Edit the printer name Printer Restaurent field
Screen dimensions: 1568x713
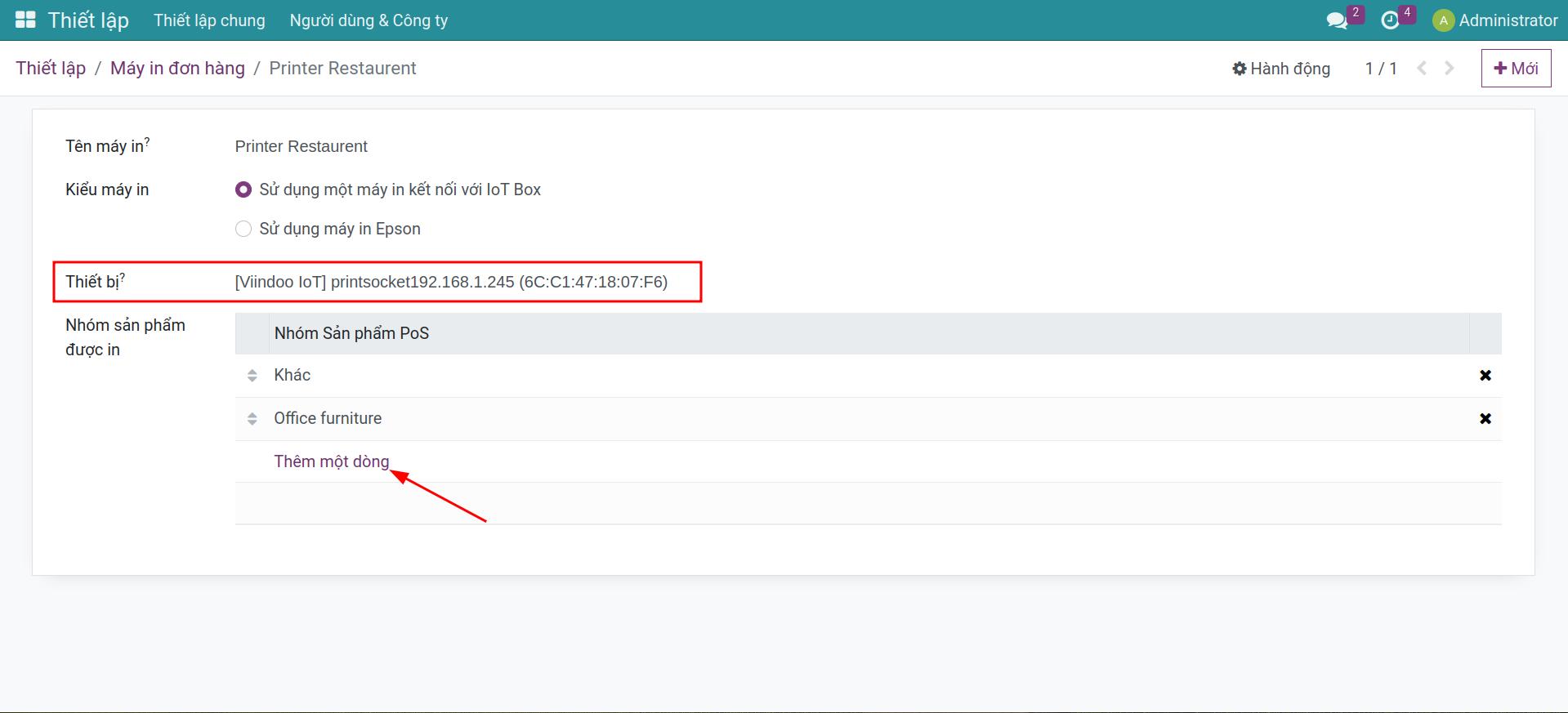pyautogui.click(x=301, y=146)
